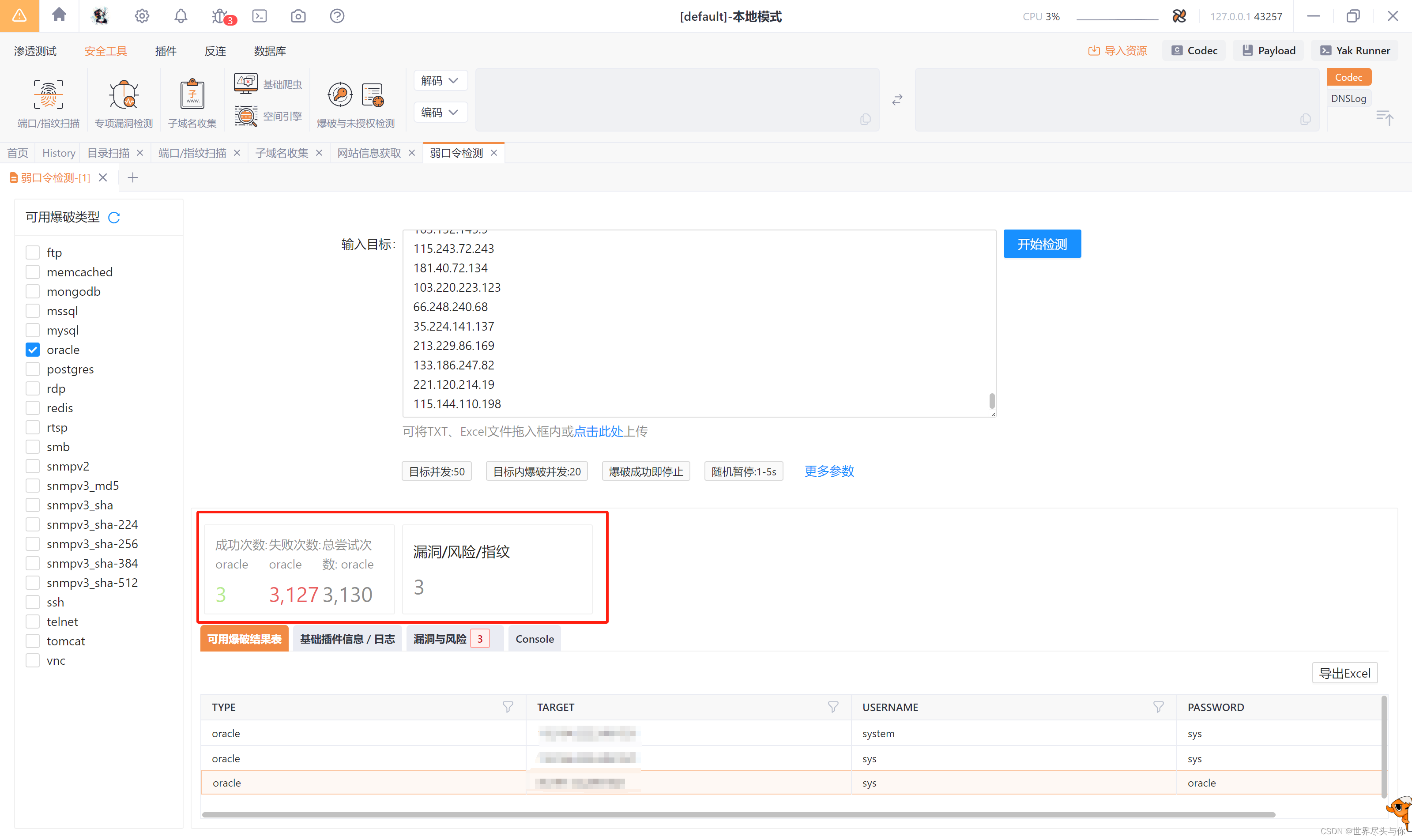Enable the mssql checkbox
The image size is (1412, 840).
click(33, 310)
